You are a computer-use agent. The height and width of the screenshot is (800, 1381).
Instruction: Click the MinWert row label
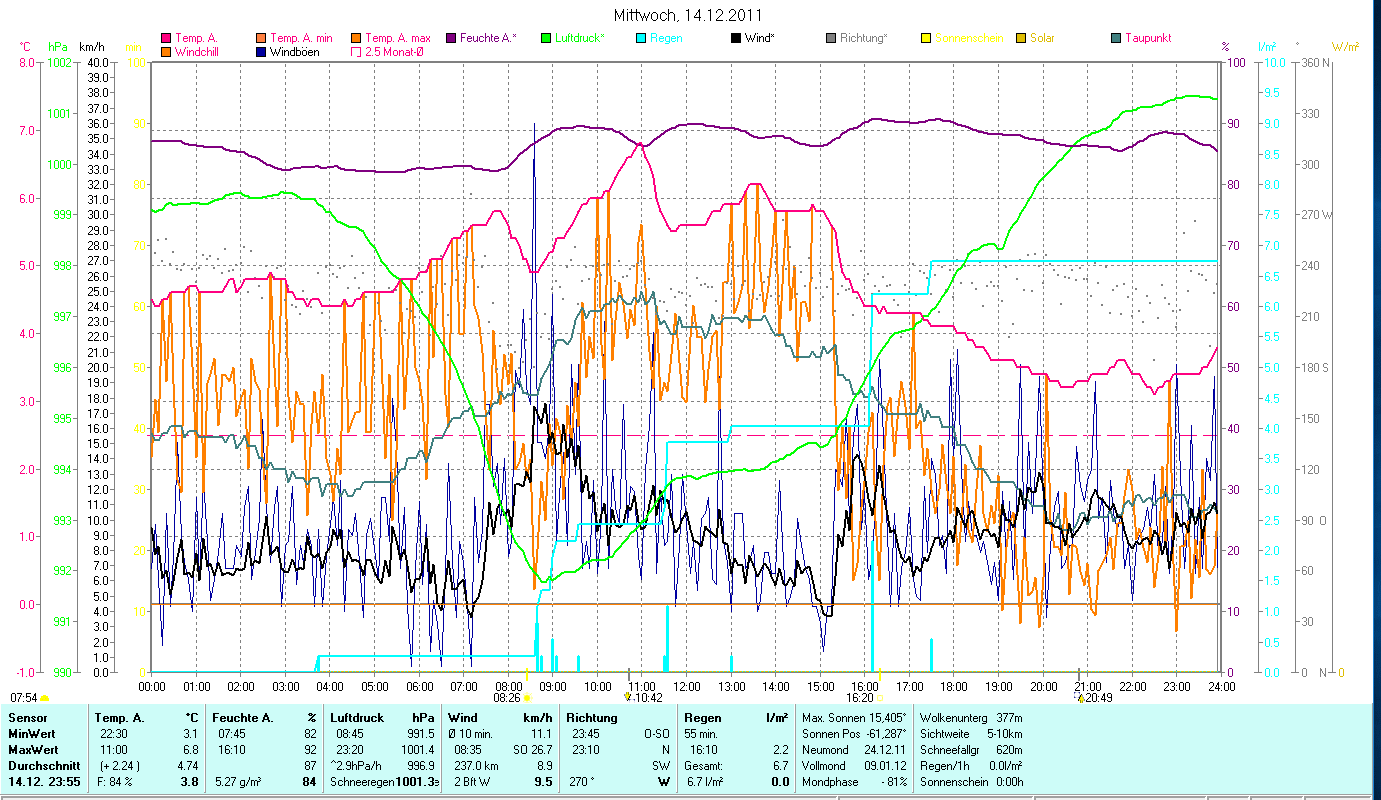click(x=31, y=734)
